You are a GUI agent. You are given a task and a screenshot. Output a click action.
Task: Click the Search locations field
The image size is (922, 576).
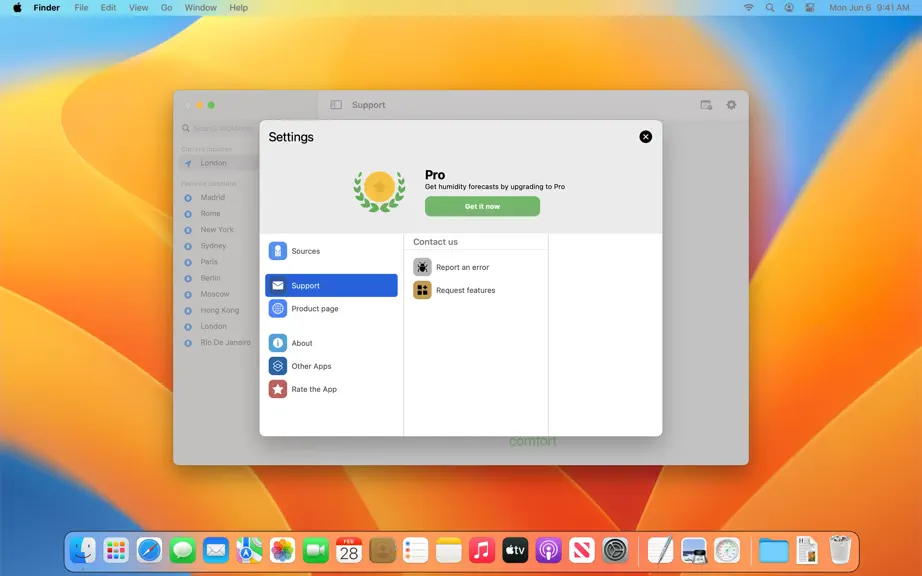pos(218,128)
